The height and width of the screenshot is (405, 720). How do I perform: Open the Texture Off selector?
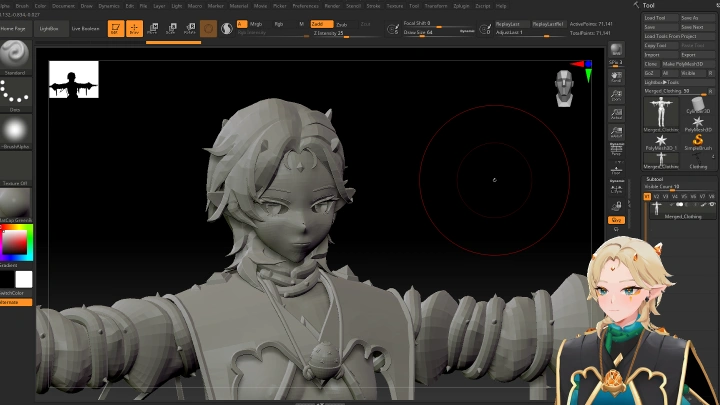[x=15, y=168]
